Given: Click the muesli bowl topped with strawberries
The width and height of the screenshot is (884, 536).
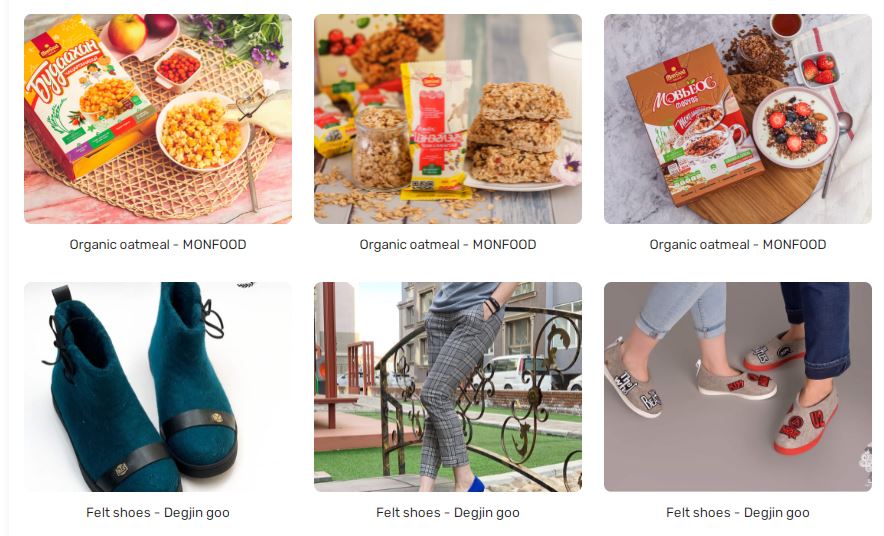Looking at the screenshot, I should pos(795,127).
